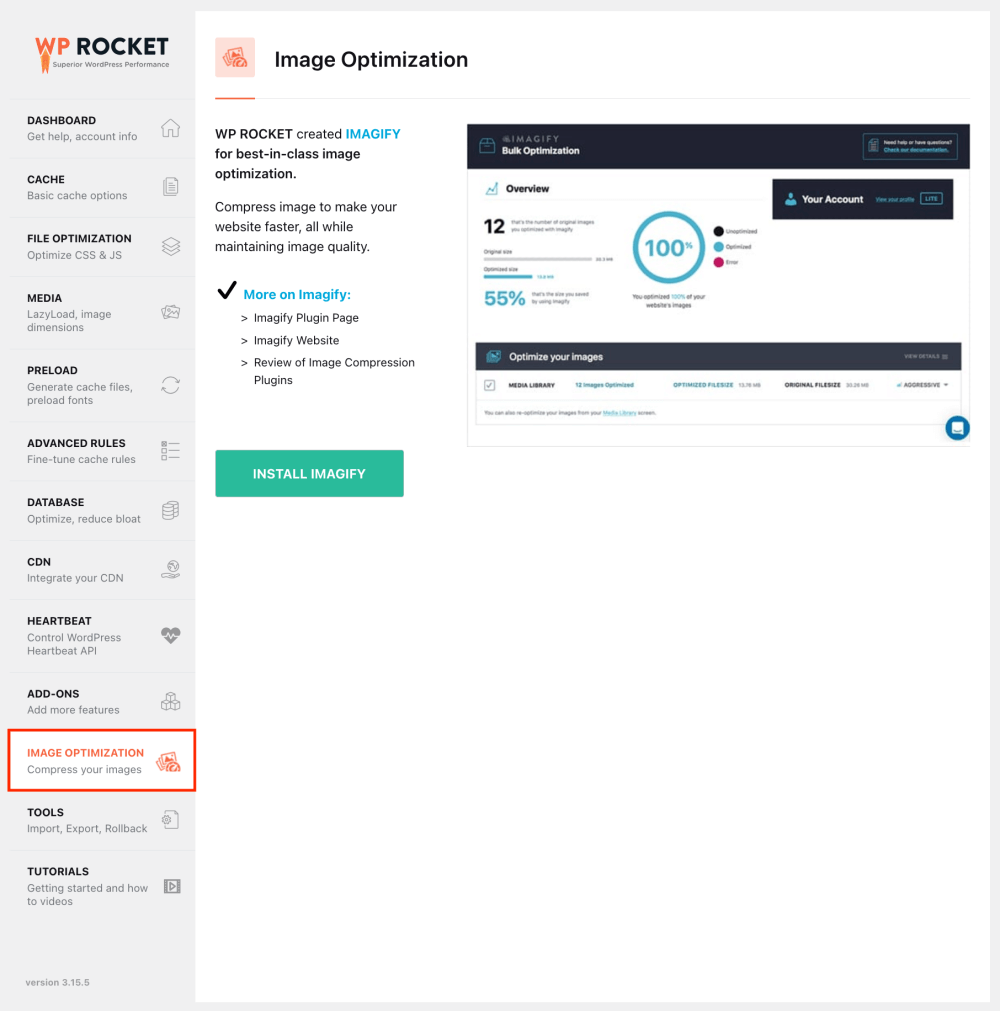Image resolution: width=1000 pixels, height=1011 pixels.
Task: Click the File Optimization layers icon
Action: [171, 246]
